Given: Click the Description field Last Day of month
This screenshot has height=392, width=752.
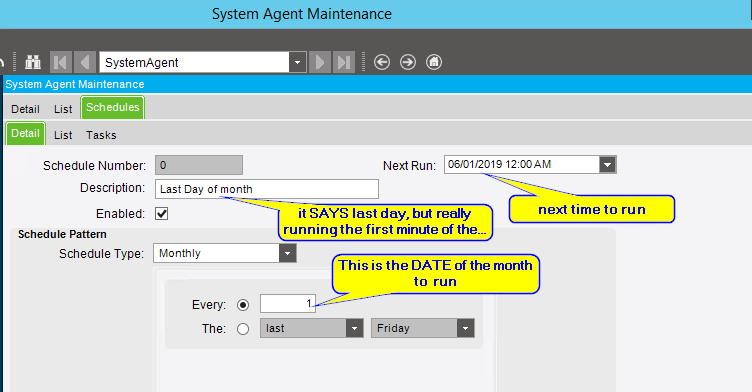Looking at the screenshot, I should coord(267,189).
